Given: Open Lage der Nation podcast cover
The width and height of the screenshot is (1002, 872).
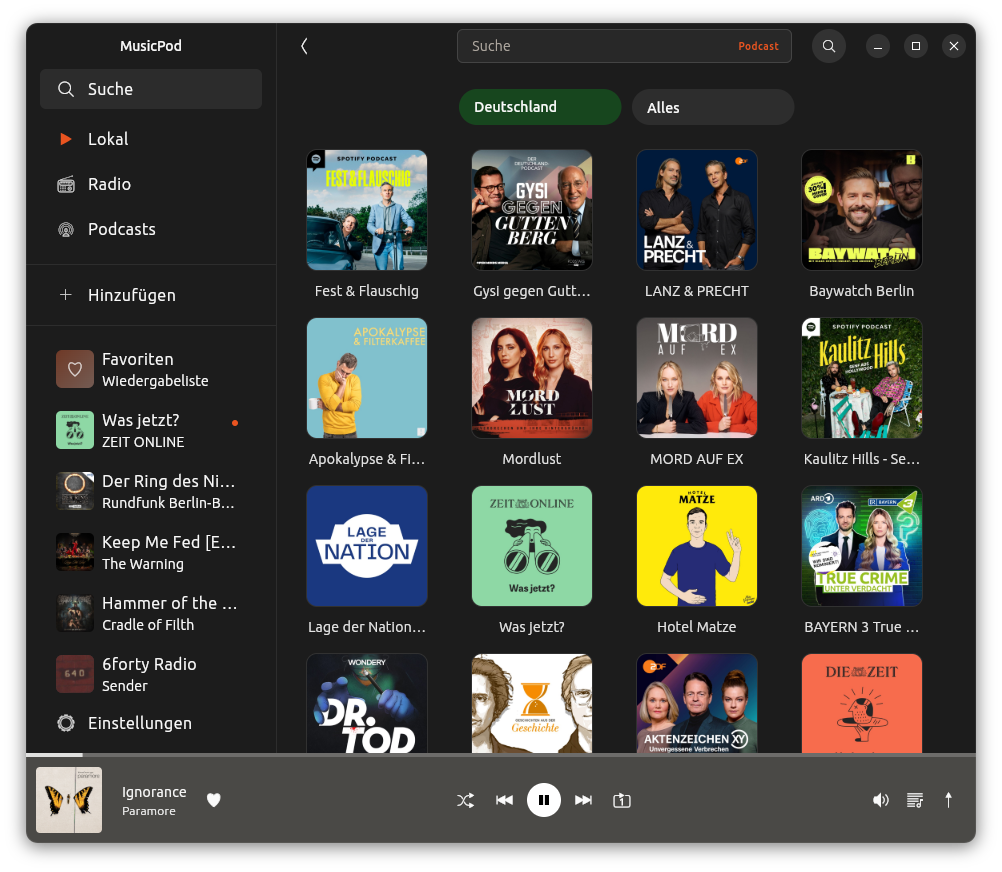Looking at the screenshot, I should tap(367, 546).
